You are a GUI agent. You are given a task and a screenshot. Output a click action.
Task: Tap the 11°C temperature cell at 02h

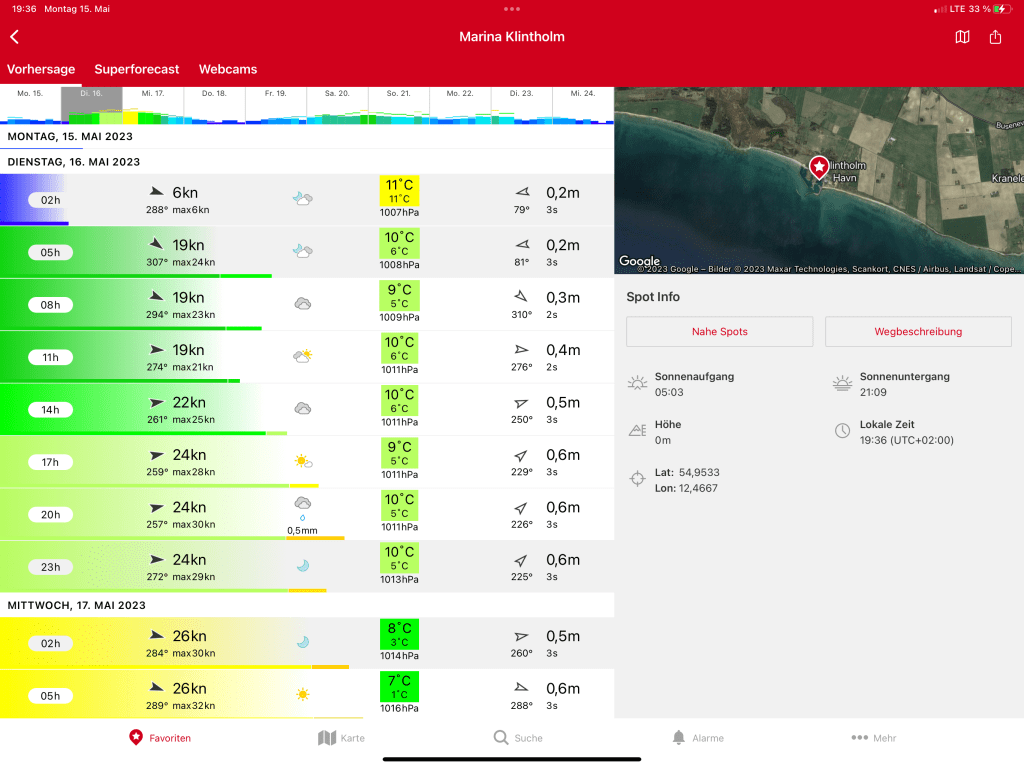click(x=400, y=191)
